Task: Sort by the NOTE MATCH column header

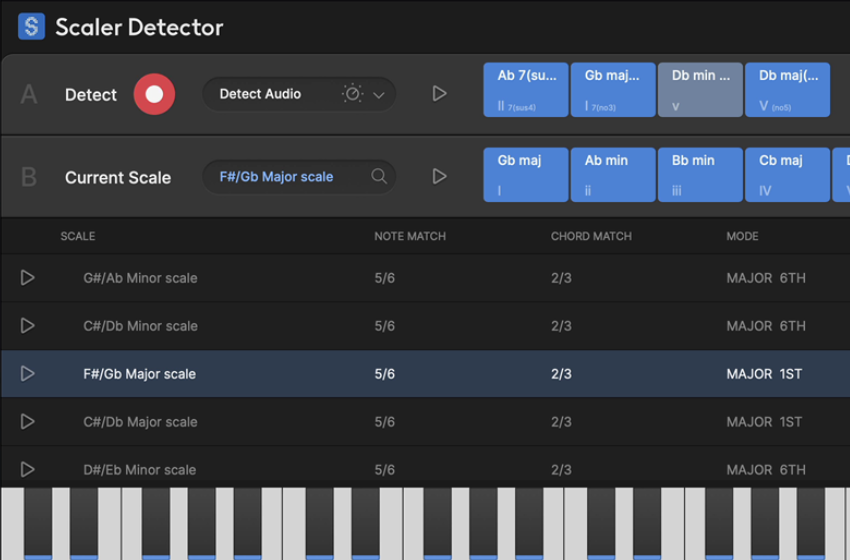Action: pos(410,236)
